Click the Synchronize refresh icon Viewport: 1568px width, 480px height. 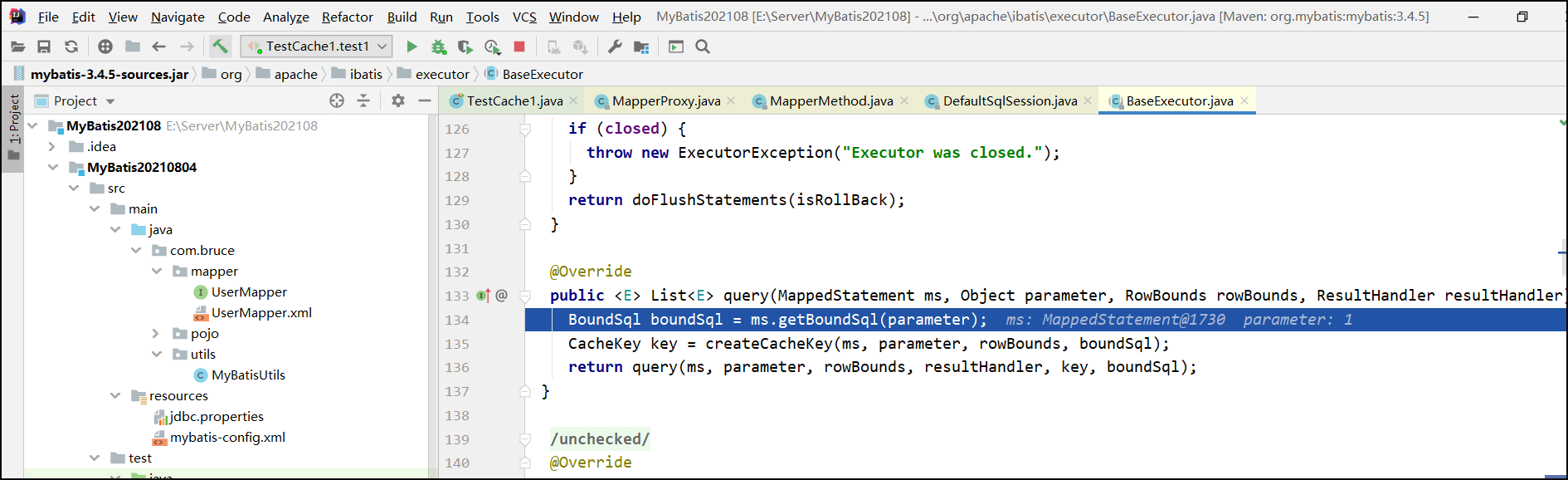tap(71, 47)
